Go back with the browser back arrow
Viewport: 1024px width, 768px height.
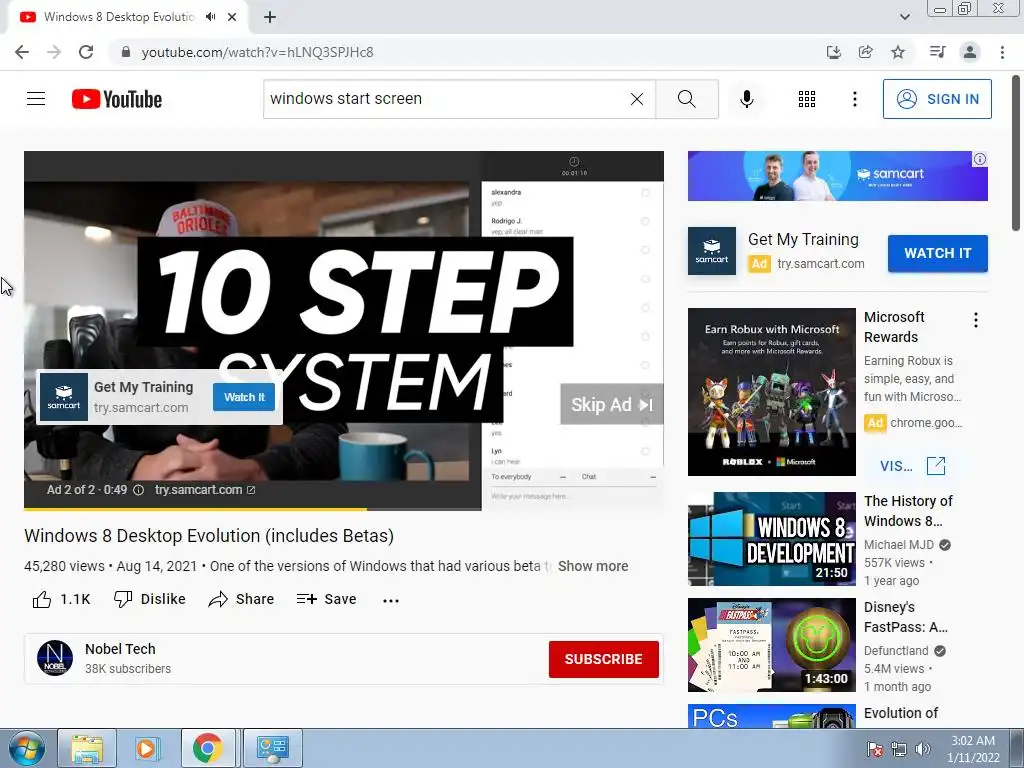point(22,52)
